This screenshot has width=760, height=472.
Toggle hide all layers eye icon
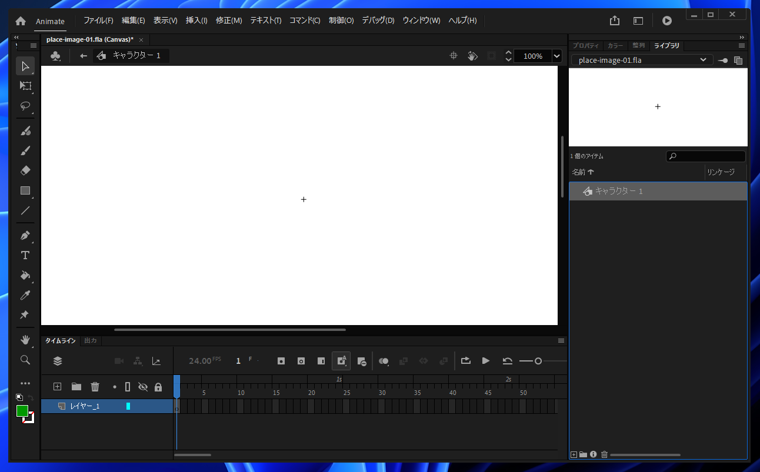point(143,387)
